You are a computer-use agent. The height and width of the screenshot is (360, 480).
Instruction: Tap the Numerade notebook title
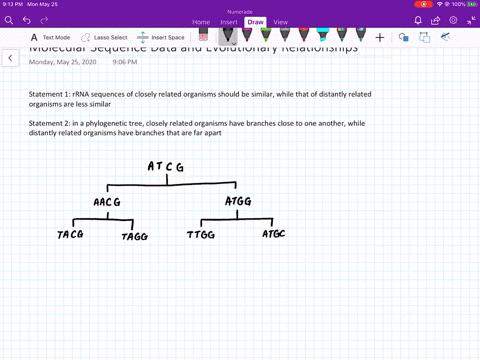click(x=240, y=12)
